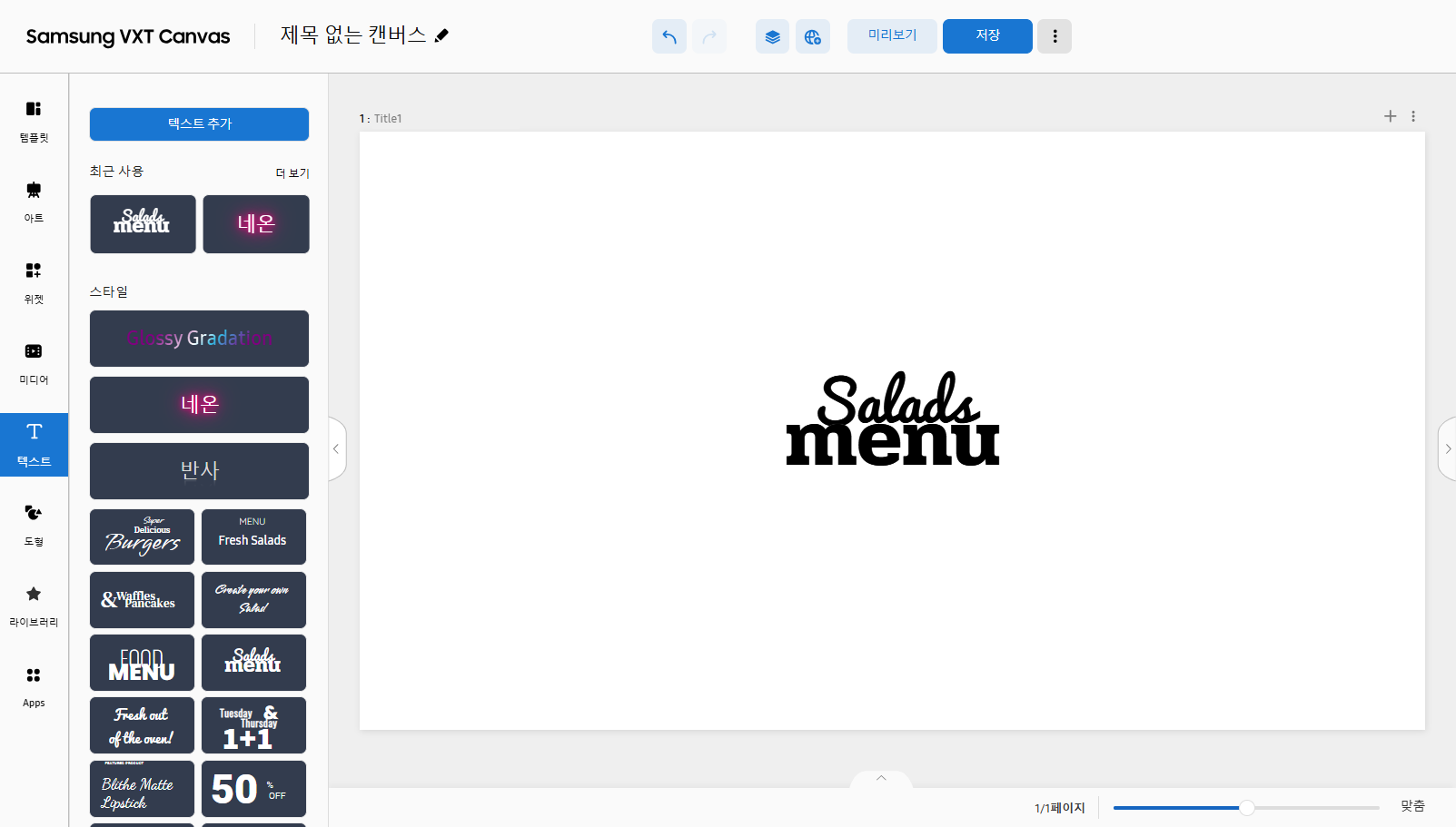Click the 더 보기 link
Screen dimensions: 1456x827
[x=292, y=173]
